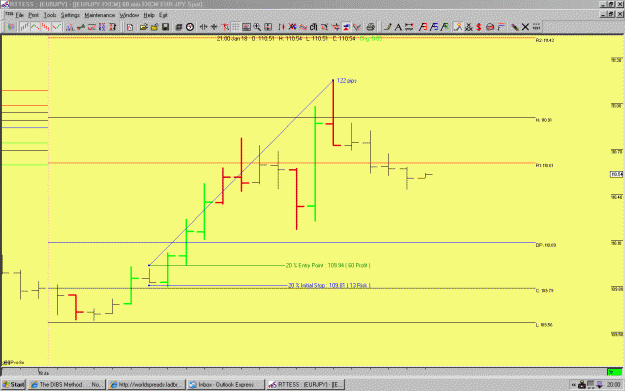Click the Profile label at chart bottom-left
The width and height of the screenshot is (625, 391).
14,362
